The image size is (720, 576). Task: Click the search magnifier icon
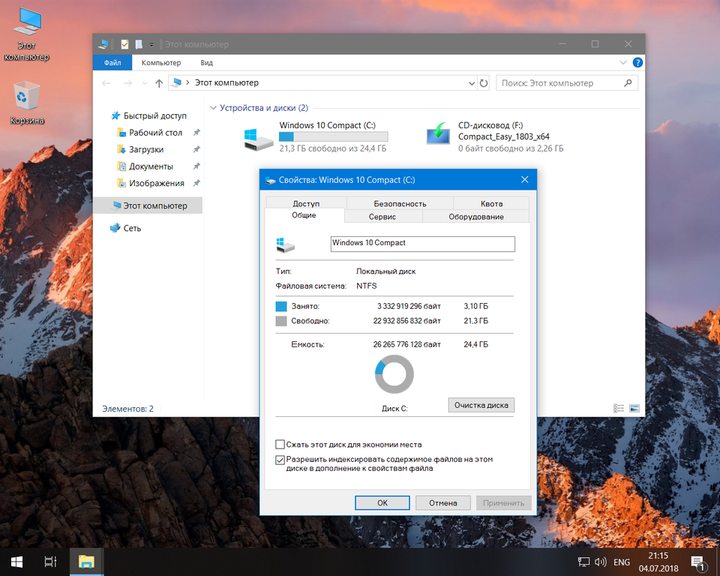(628, 83)
